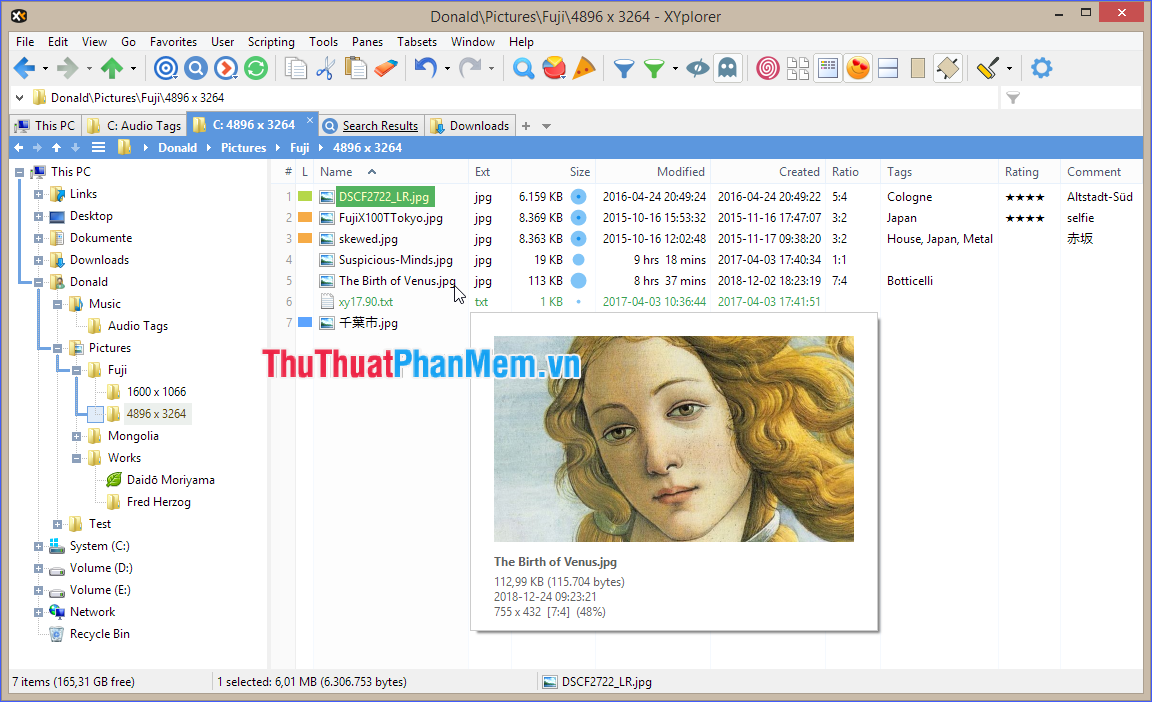Click the blue Back arrow in the toolbar
Viewport: 1152px width, 702px height.
pos(24,68)
